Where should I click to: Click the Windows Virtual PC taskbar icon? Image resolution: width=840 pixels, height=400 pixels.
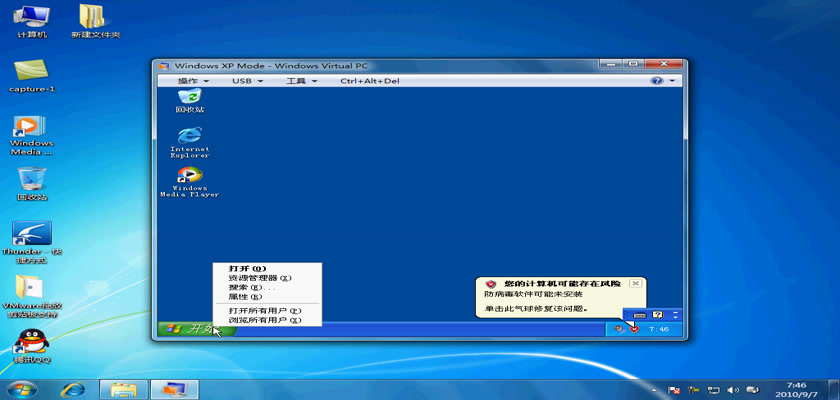pos(174,387)
